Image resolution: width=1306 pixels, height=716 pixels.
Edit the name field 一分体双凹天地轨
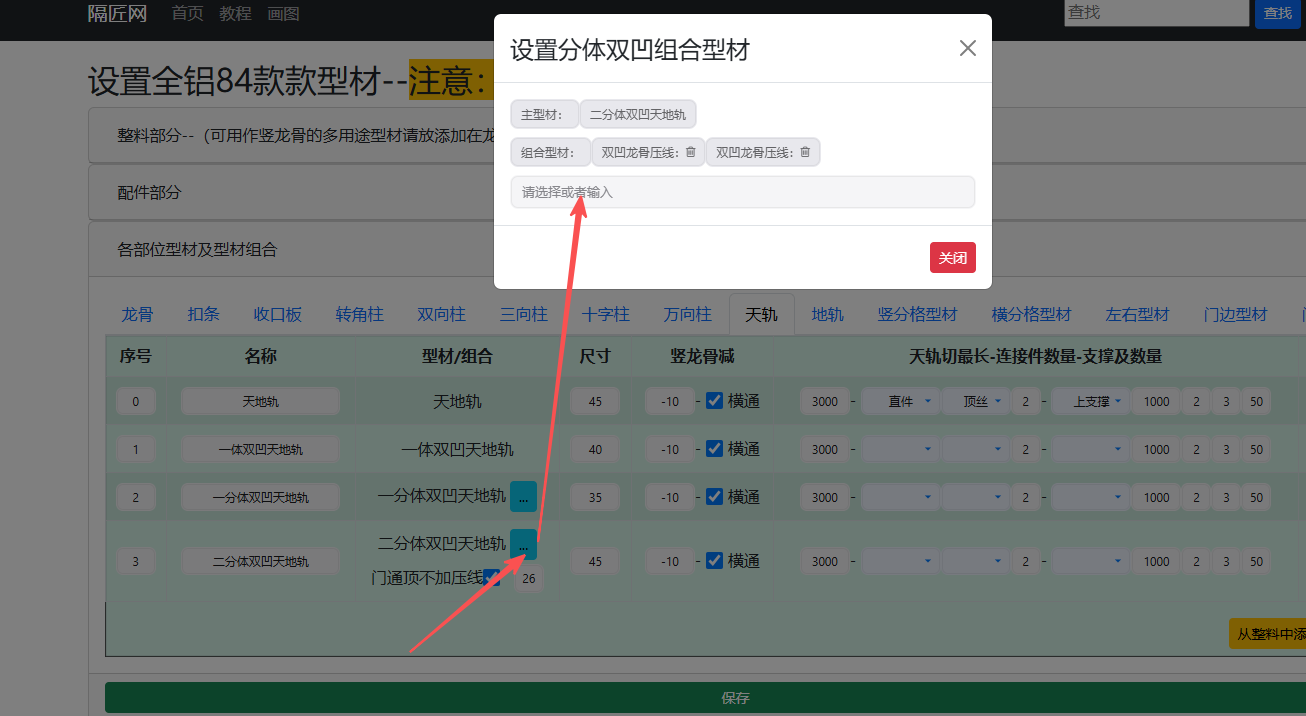(x=260, y=497)
